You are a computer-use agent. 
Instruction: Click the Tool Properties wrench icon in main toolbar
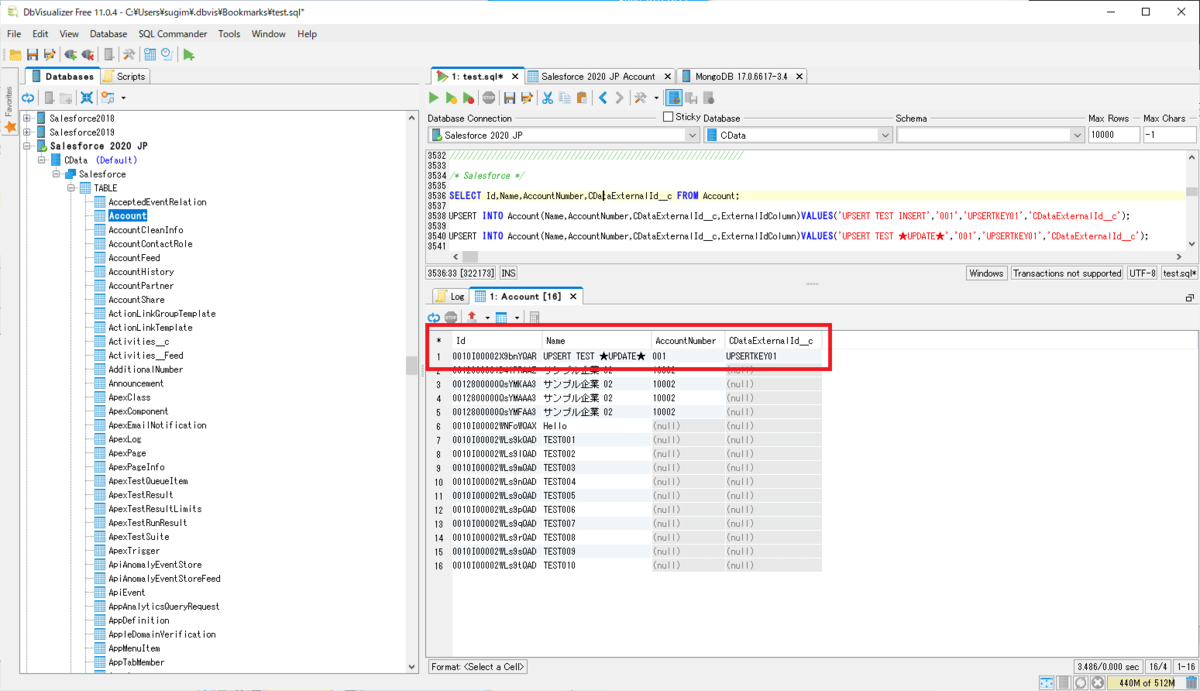pyautogui.click(x=129, y=55)
